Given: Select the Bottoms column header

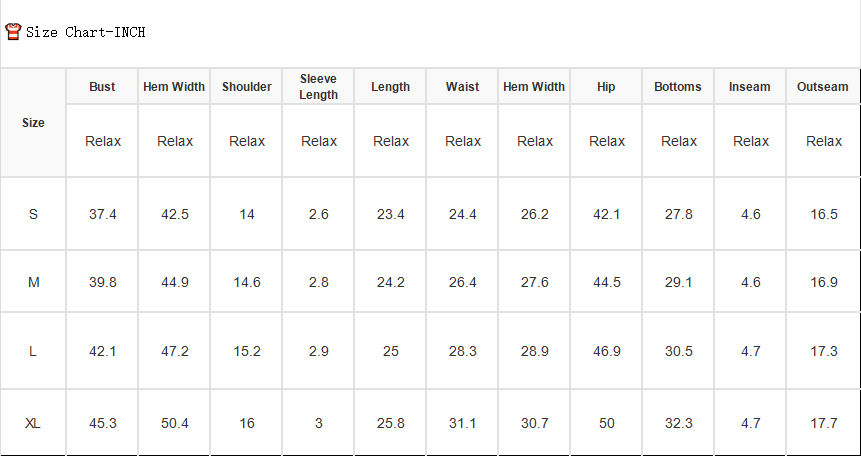Looking at the screenshot, I should tap(678, 87).
